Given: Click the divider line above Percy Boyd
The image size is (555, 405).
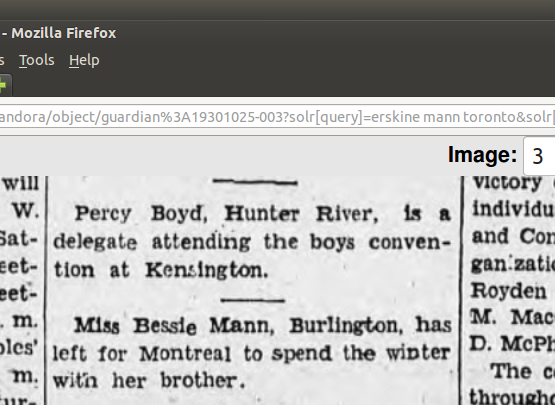Looking at the screenshot, I should (255, 182).
